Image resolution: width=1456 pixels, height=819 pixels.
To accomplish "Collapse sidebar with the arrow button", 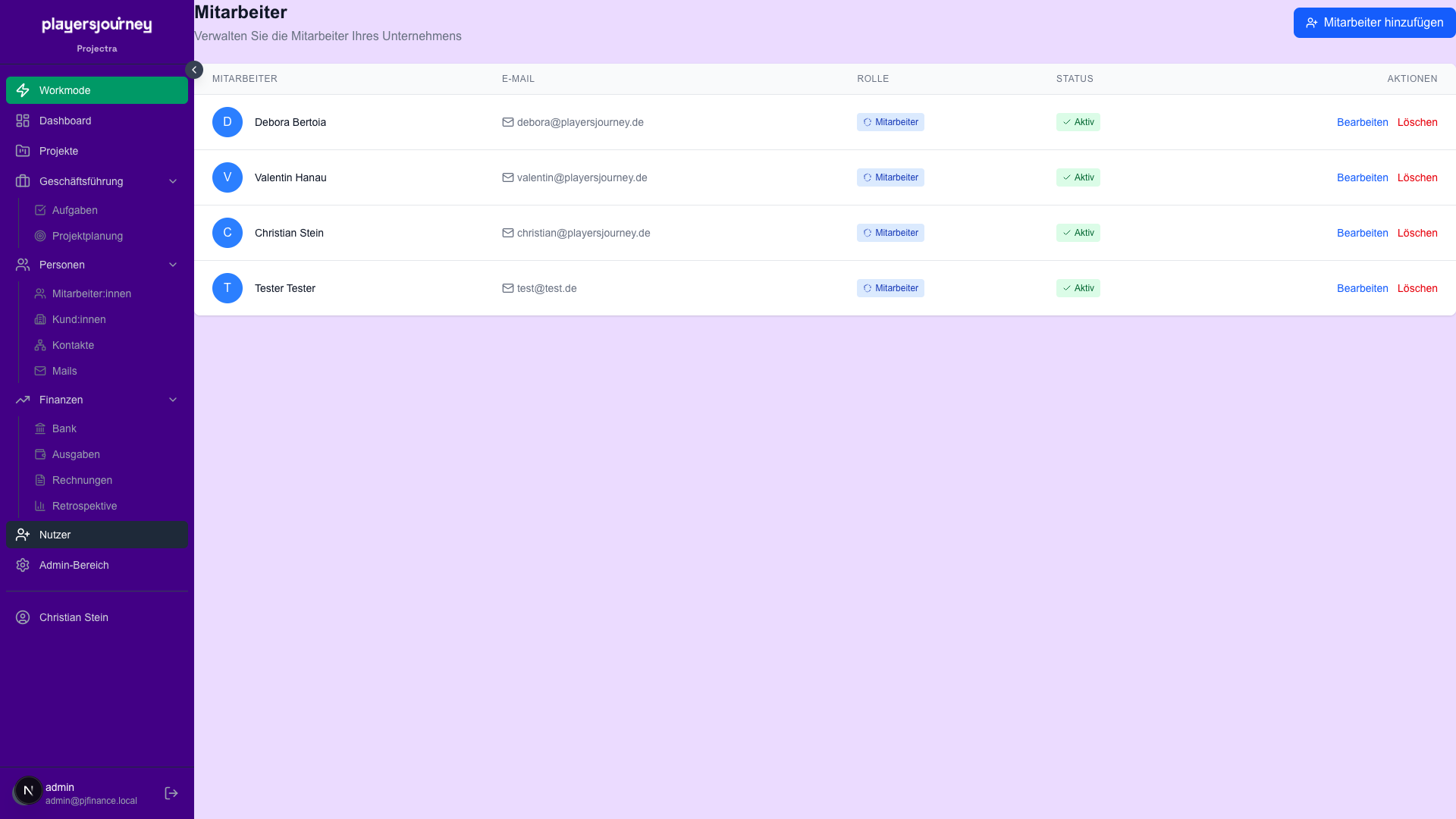I will click(x=194, y=70).
